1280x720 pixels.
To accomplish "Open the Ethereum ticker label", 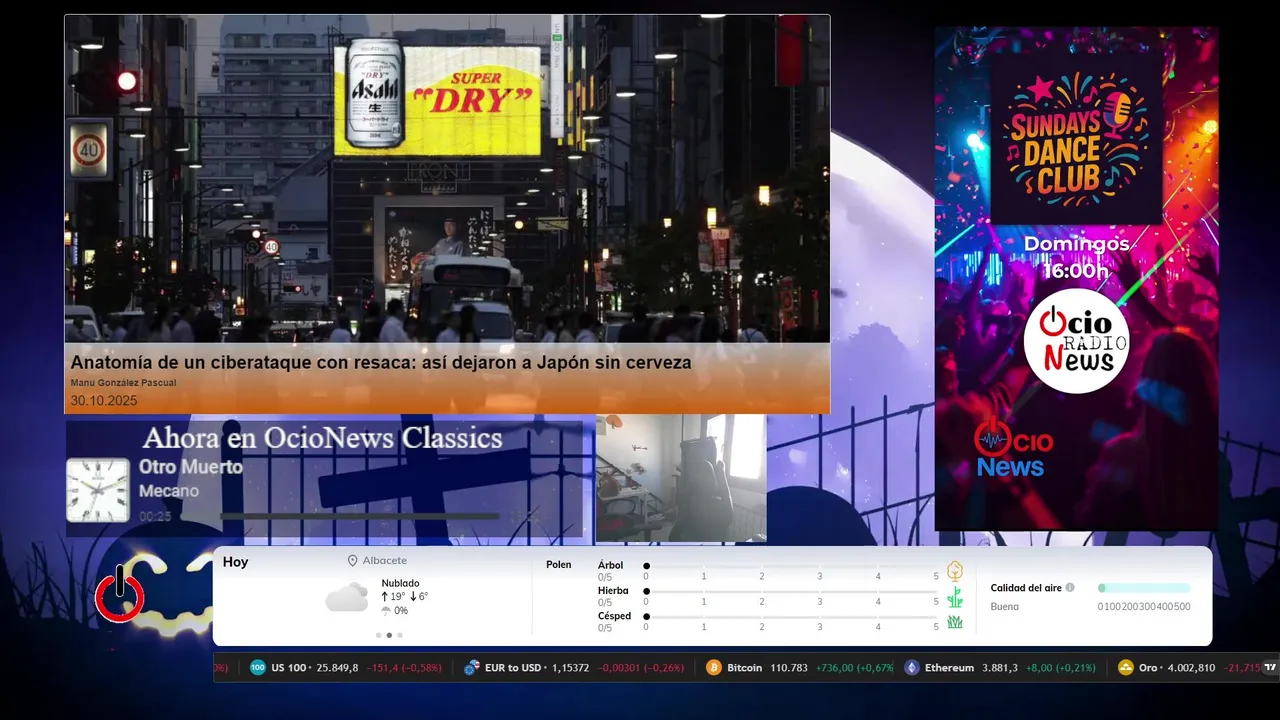I will click(949, 667).
